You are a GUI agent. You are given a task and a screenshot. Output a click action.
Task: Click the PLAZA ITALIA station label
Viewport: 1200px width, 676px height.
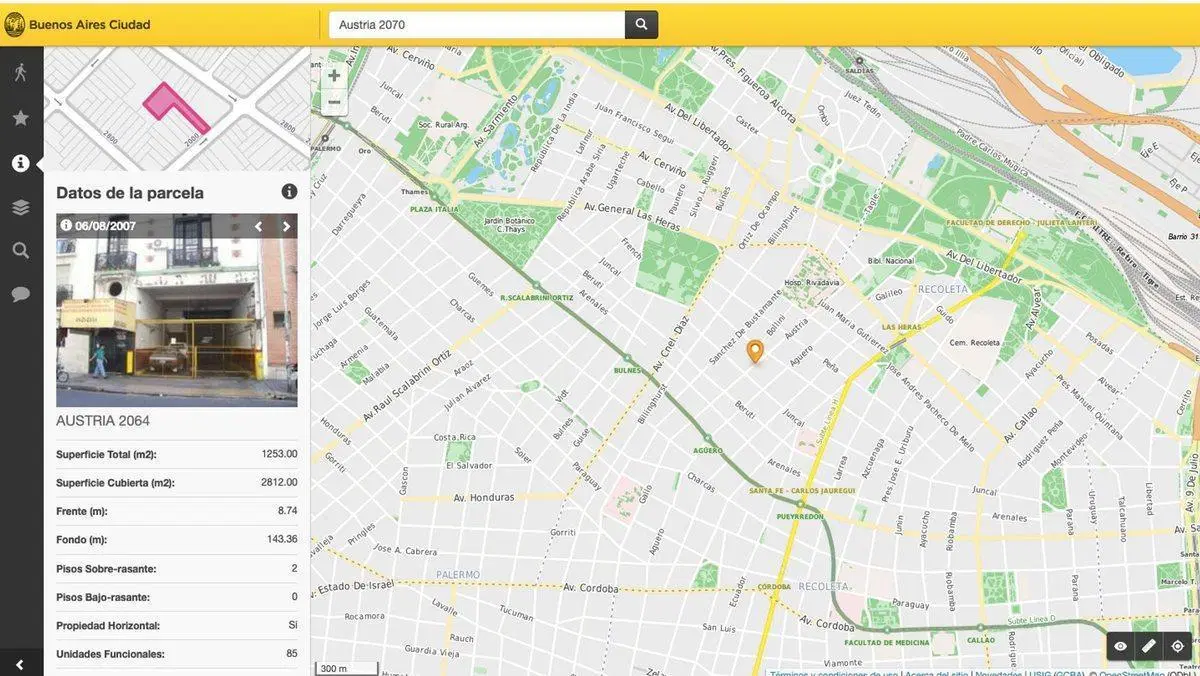pos(434,209)
